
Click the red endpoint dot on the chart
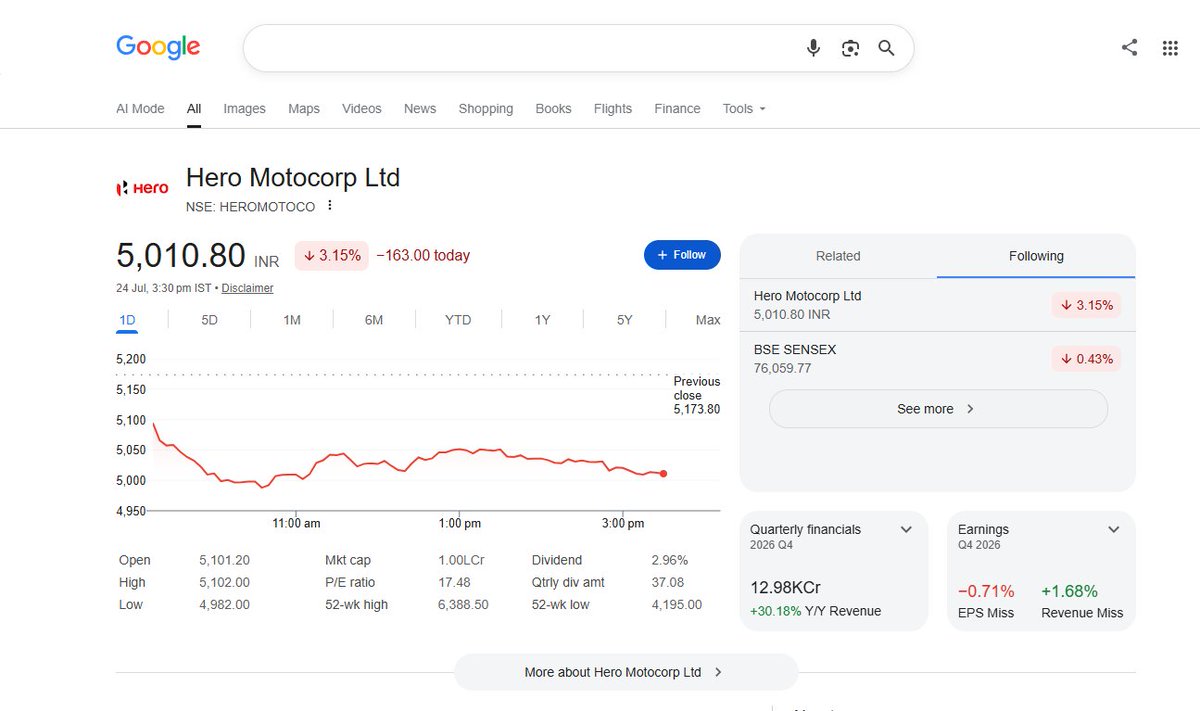663,473
